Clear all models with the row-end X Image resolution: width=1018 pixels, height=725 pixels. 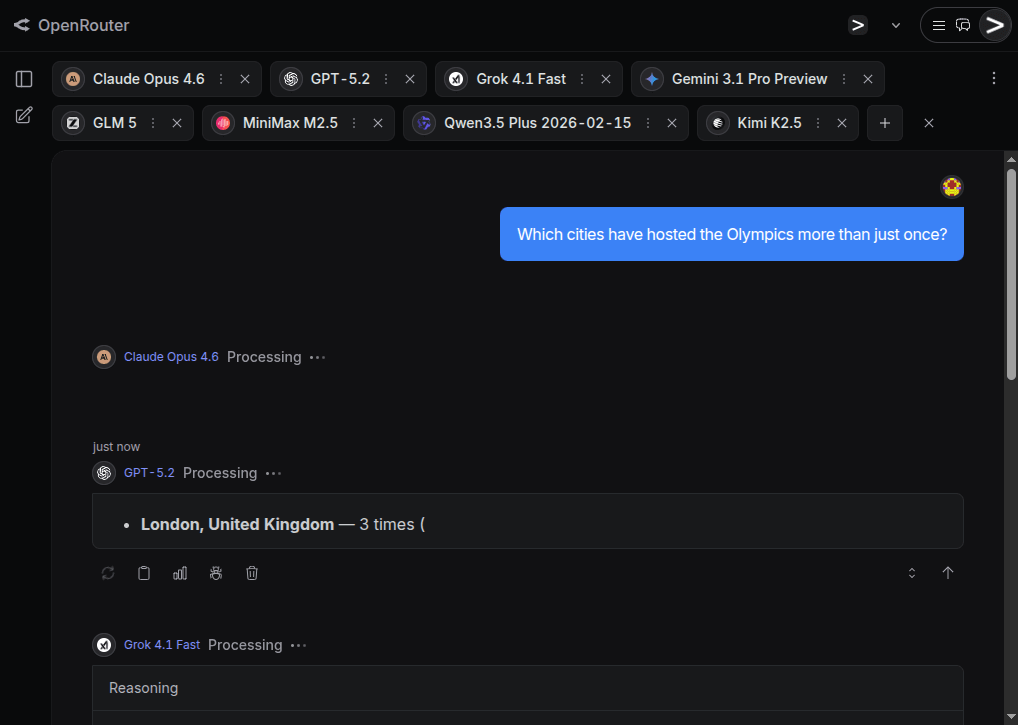click(x=929, y=123)
